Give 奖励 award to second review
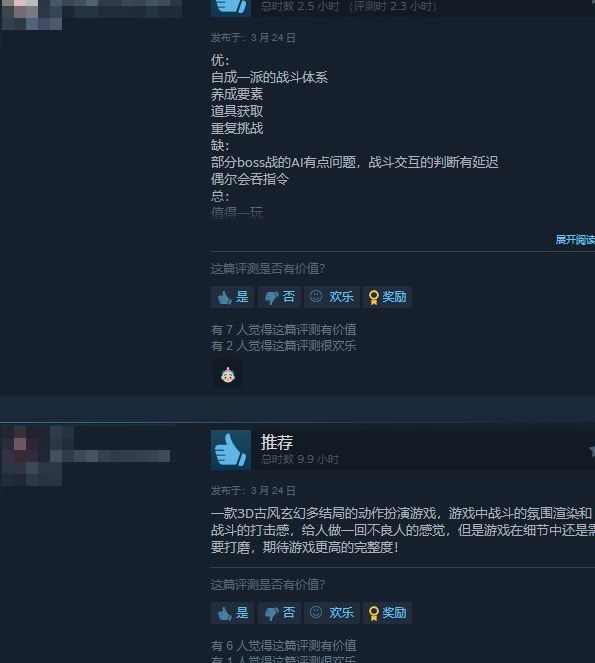The width and height of the screenshot is (595, 663). click(387, 613)
